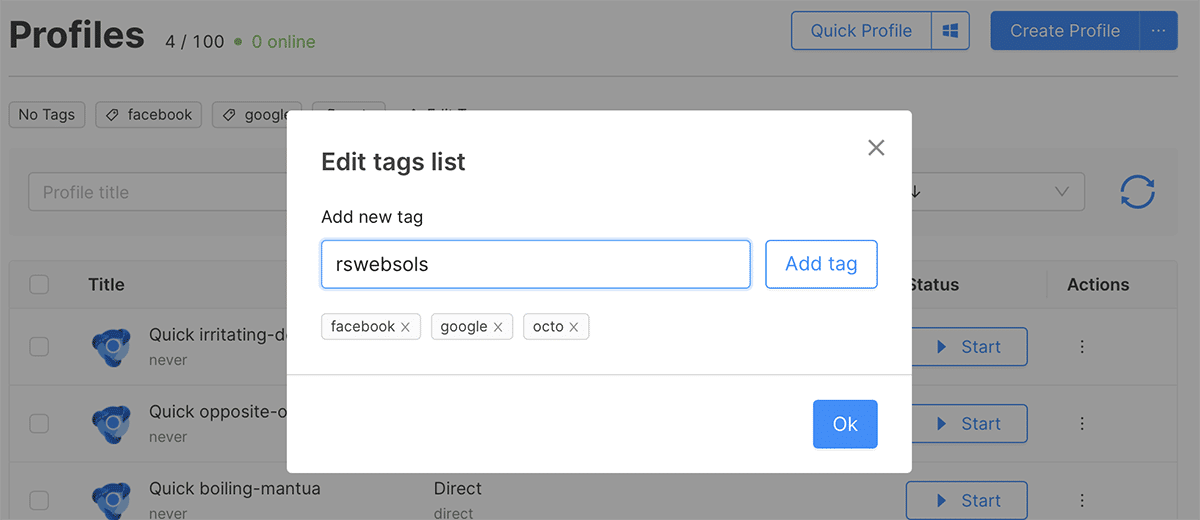The image size is (1200, 520).
Task: Remove the facebook tag with its x icon
Action: coord(405,327)
